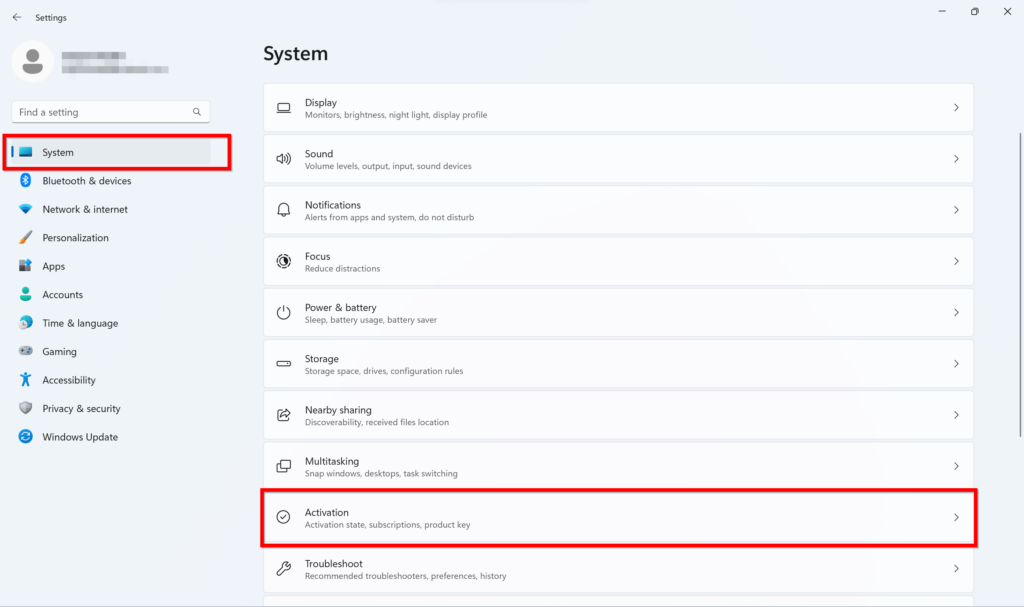This screenshot has width=1024, height=607.
Task: Click the user profile avatar
Action: [x=32, y=61]
